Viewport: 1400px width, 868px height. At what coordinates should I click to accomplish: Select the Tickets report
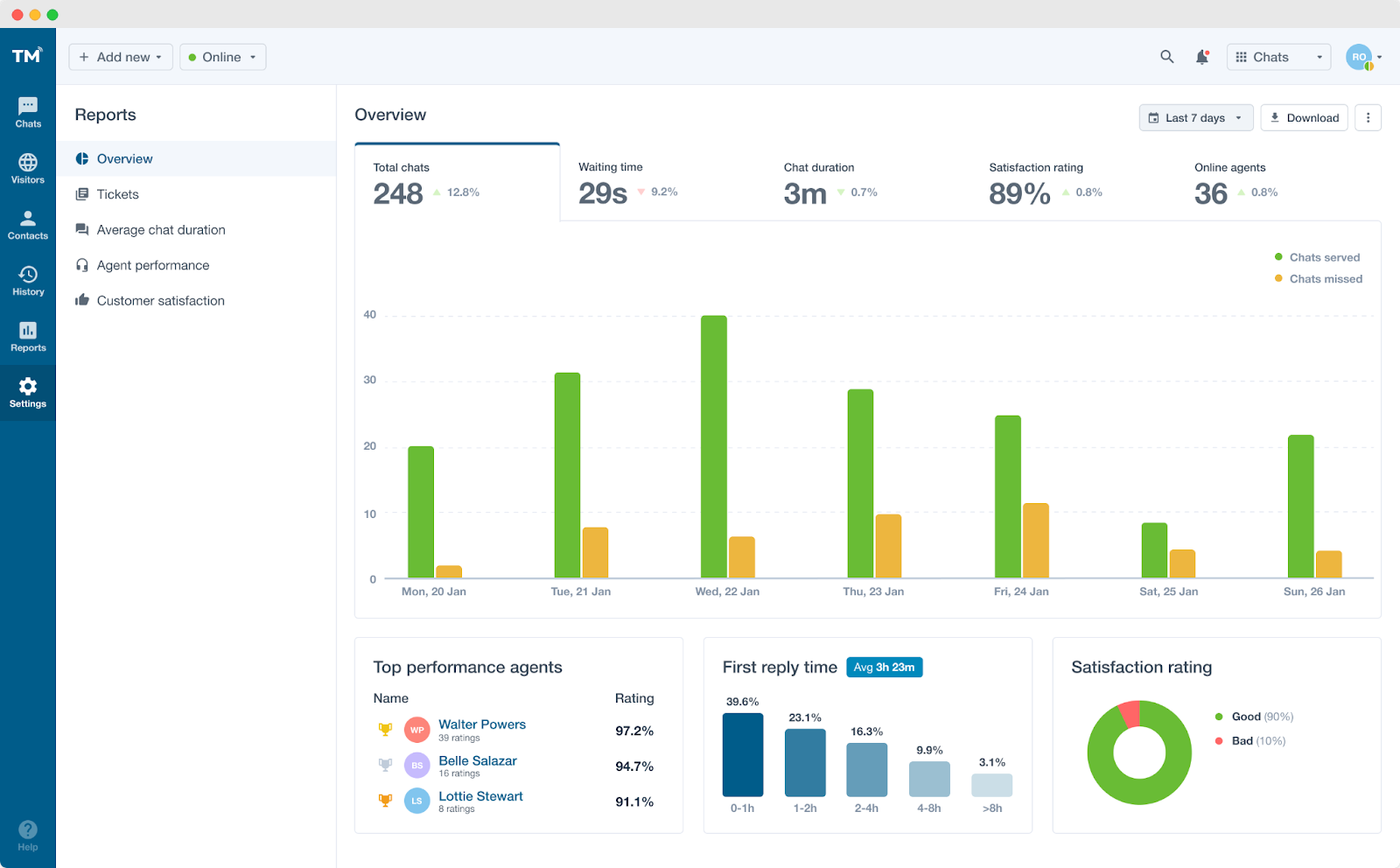(197, 194)
